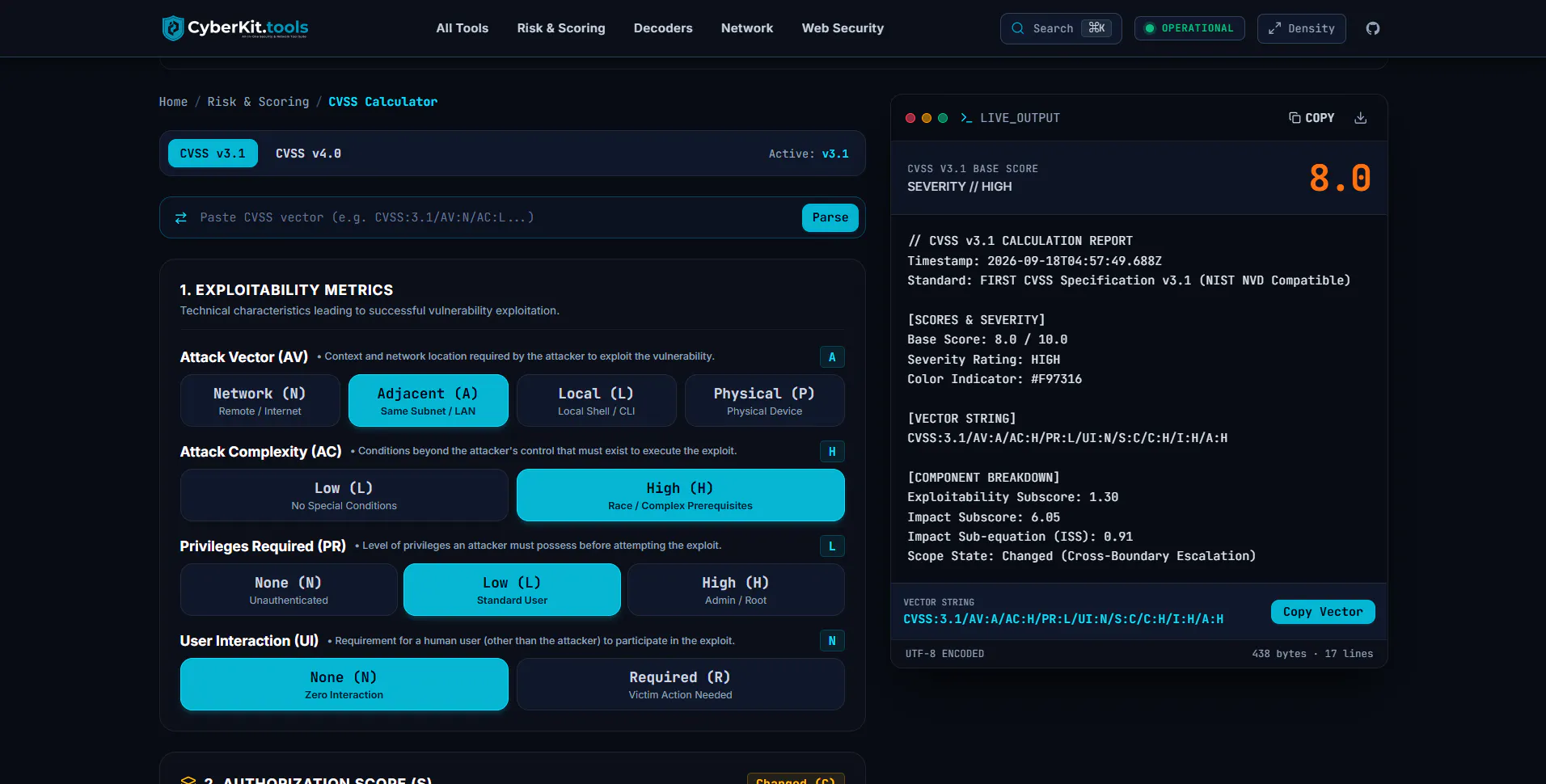
Task: Set Attack Complexity to Low (L)
Action: tap(344, 495)
